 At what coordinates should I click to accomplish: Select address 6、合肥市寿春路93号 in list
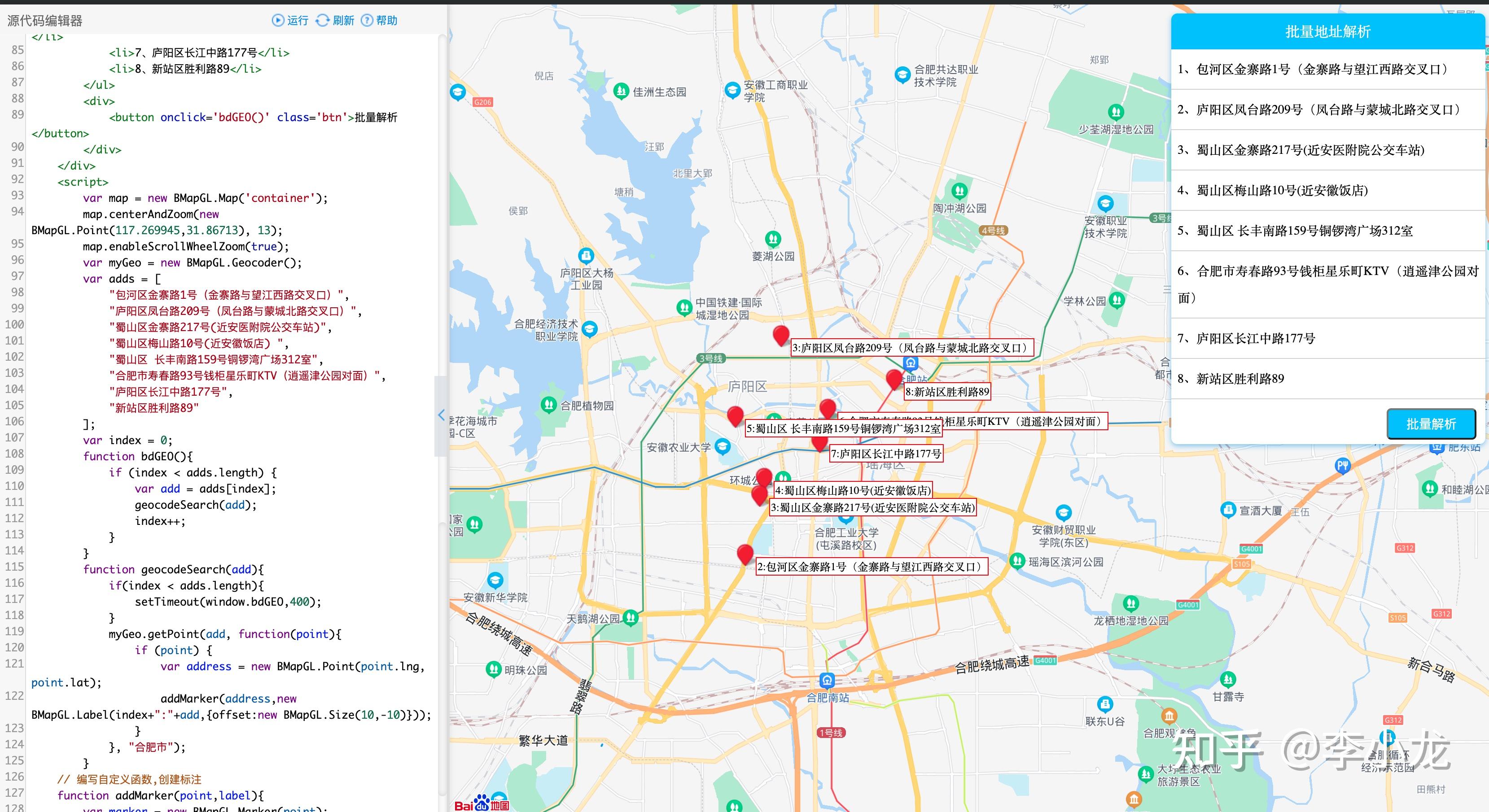[1328, 284]
